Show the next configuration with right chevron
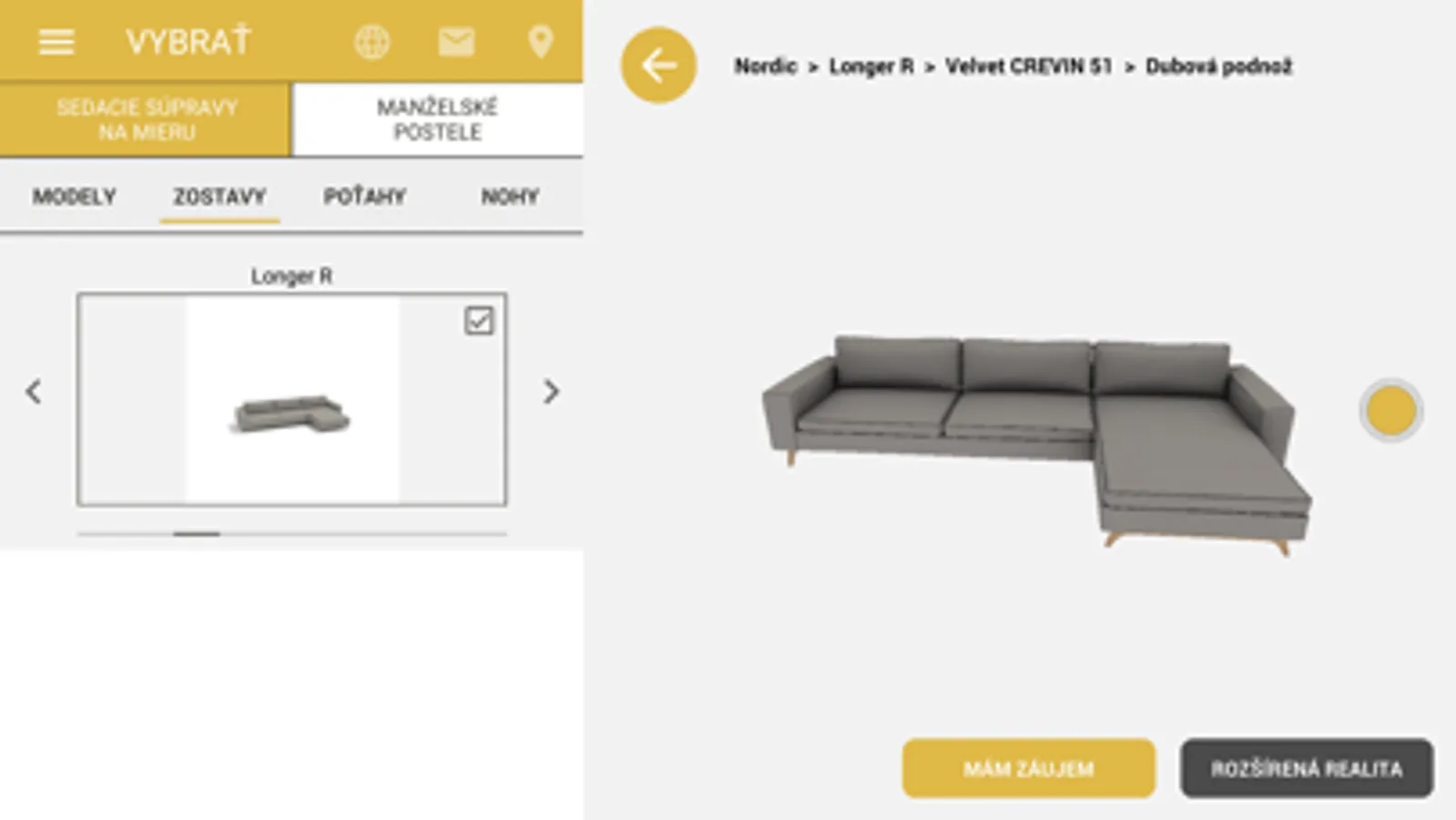The width and height of the screenshot is (1456, 820). pyautogui.click(x=551, y=392)
